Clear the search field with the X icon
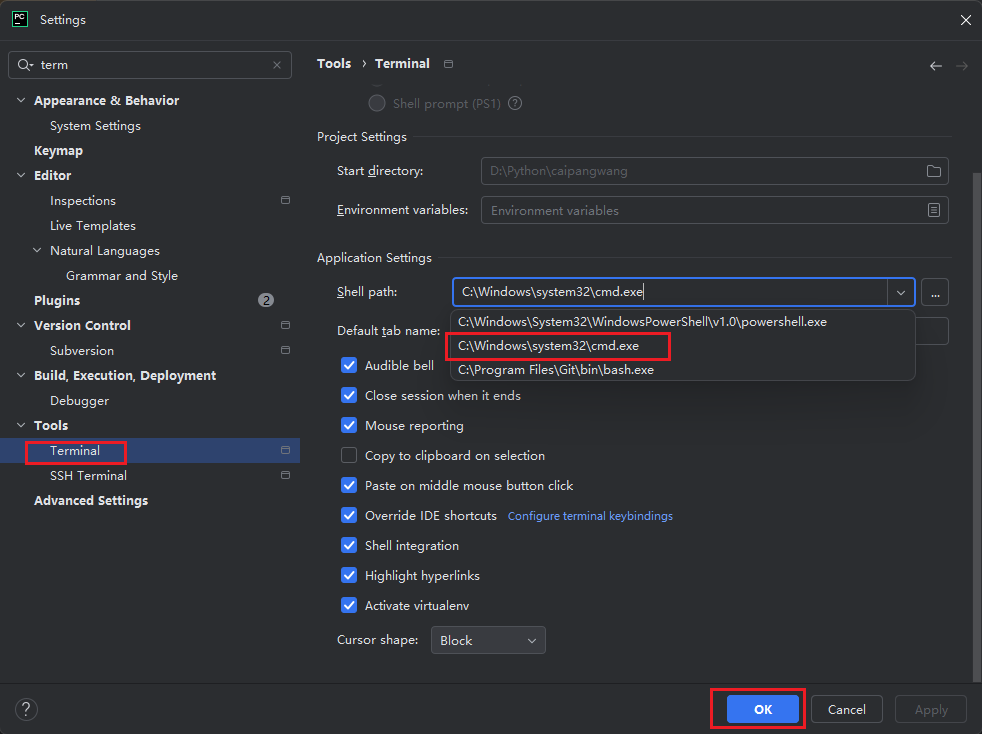 pos(277,65)
